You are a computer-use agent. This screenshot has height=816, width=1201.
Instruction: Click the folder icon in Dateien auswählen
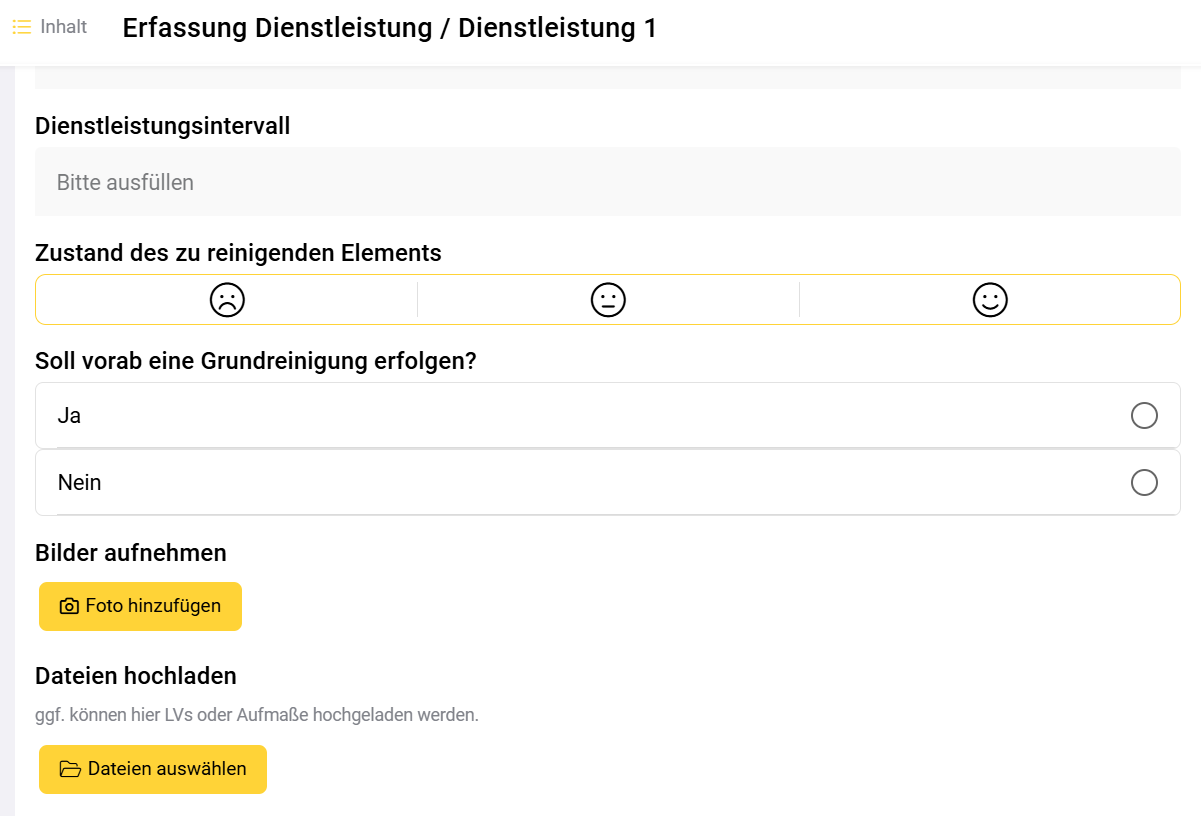pyautogui.click(x=70, y=770)
